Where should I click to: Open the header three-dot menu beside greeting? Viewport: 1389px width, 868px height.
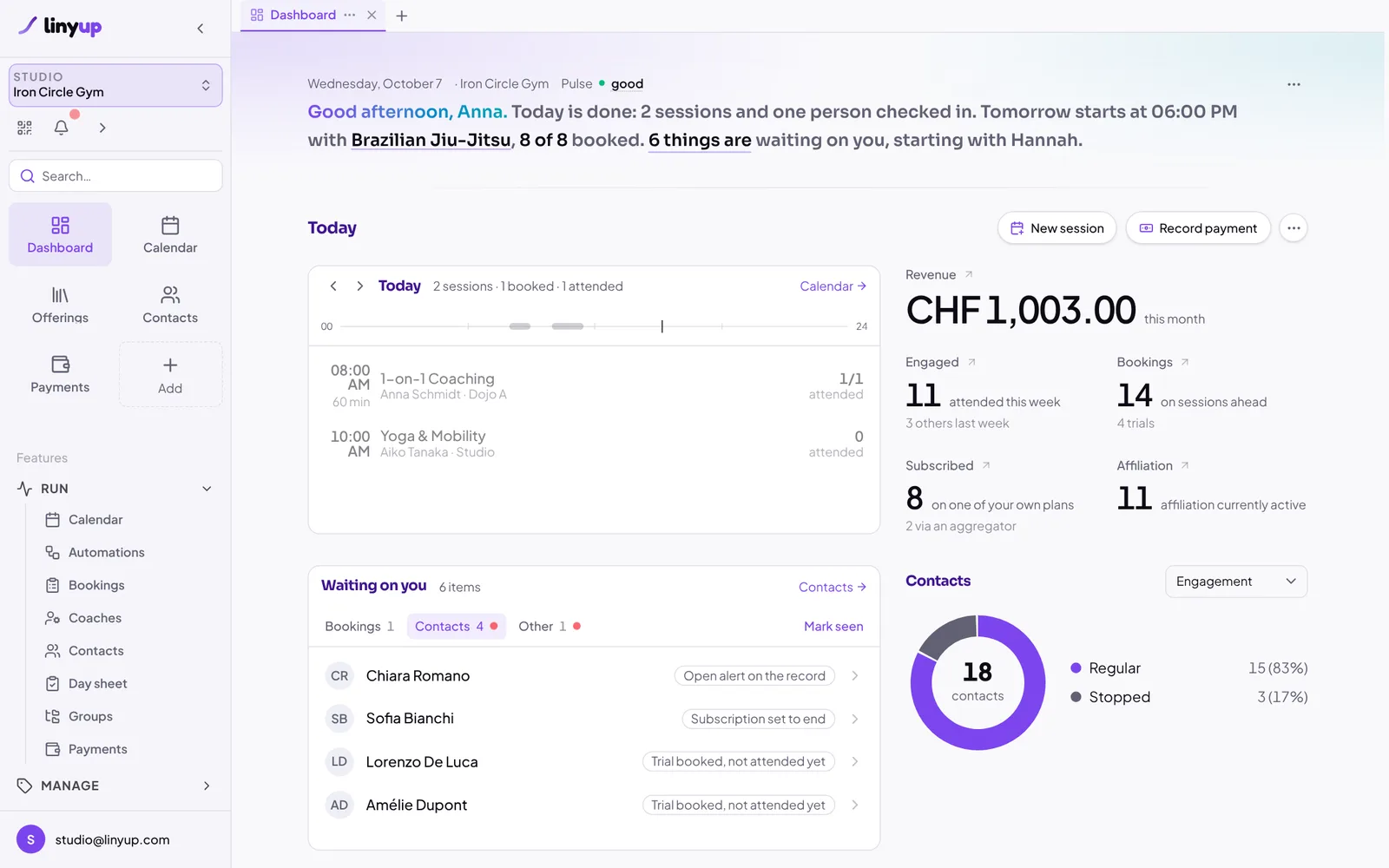[1294, 84]
